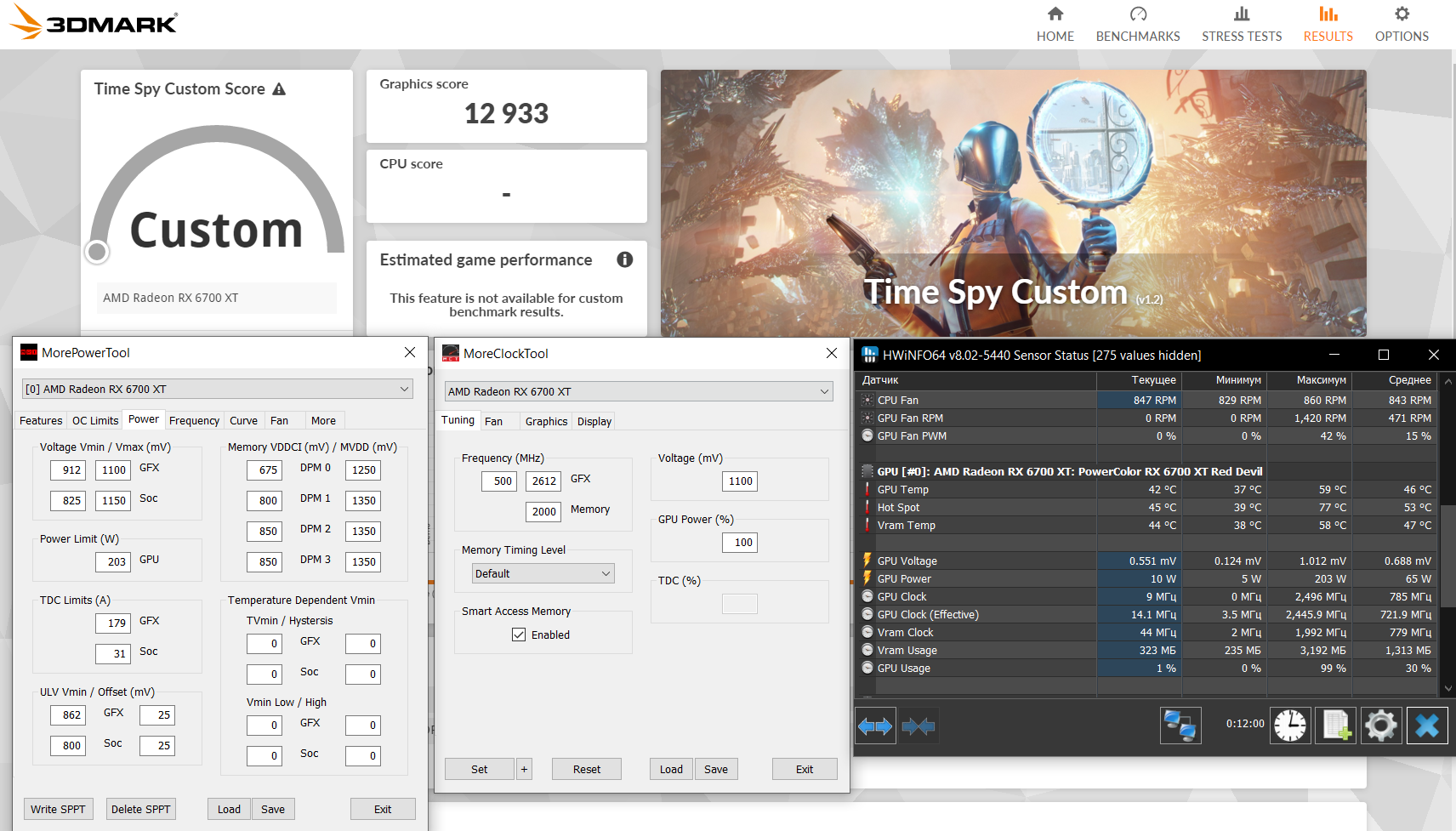Collapse the GPU [#0] RX 6700 XT sensor group
Viewport: 1456px width, 831px height.
867,471
